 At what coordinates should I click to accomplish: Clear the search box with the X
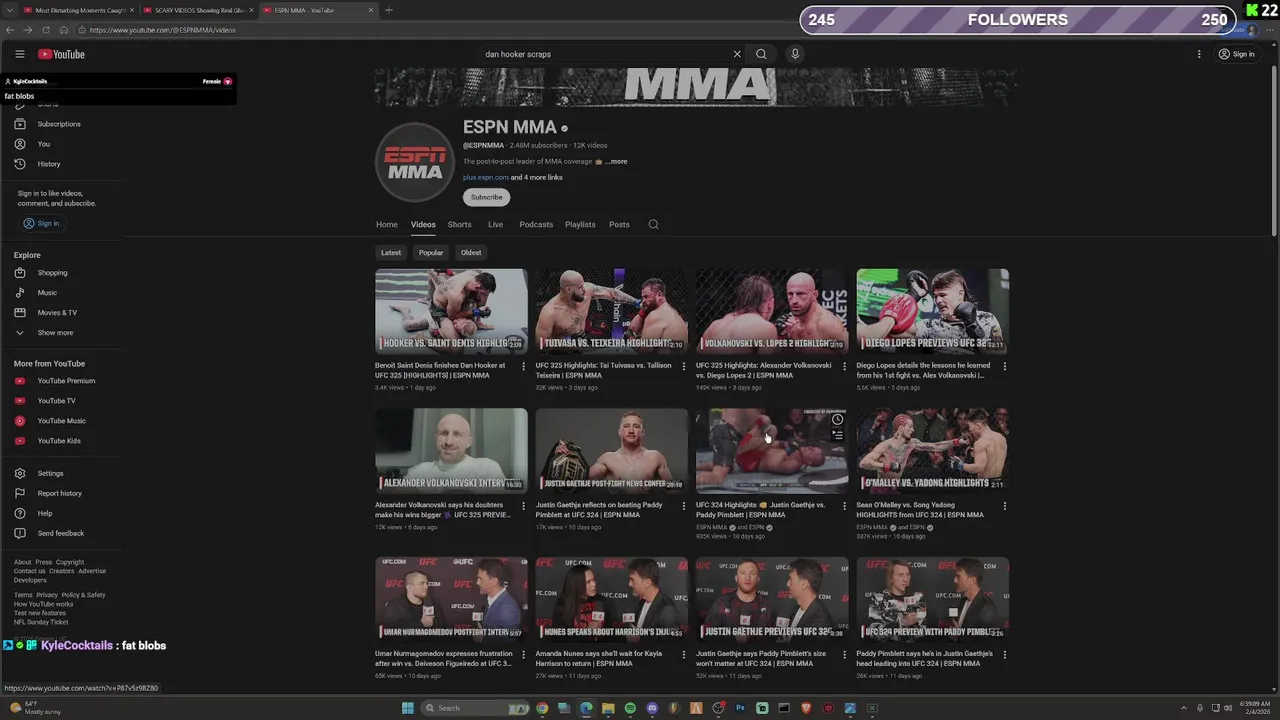tap(737, 54)
